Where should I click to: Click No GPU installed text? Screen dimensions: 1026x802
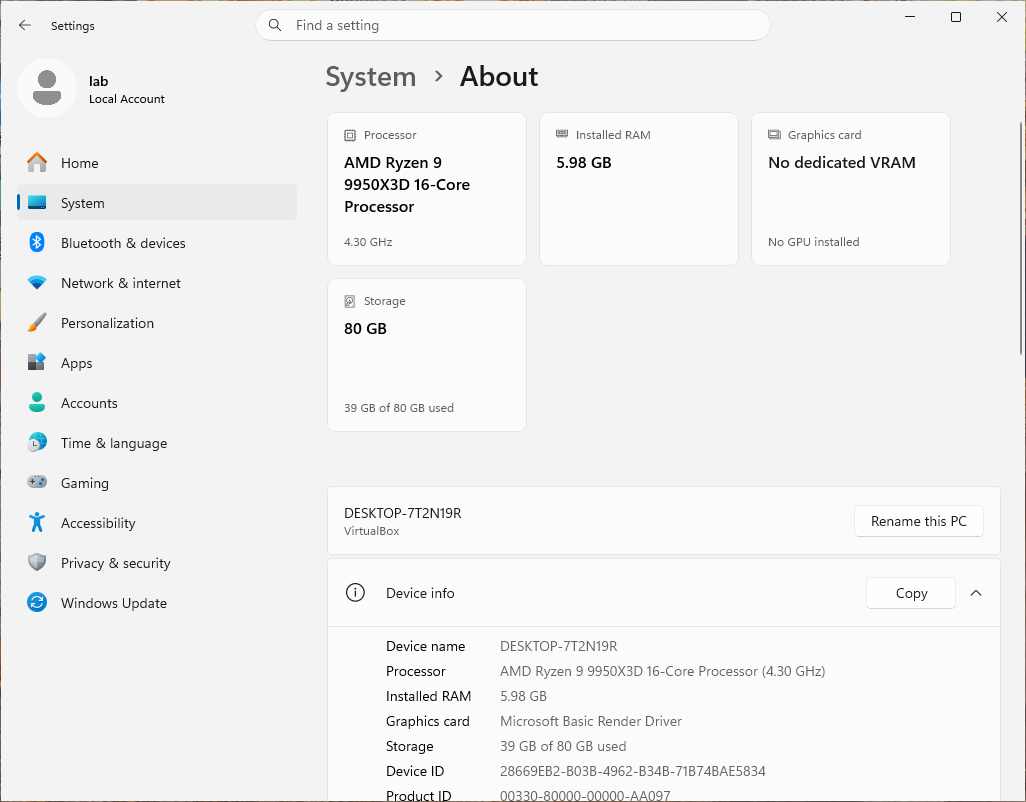point(813,242)
